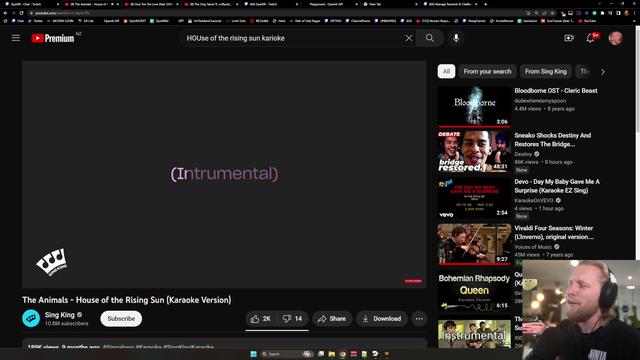Open Devo Day My Baby karaoke title
Viewport: 640px width, 360px height.
point(557,186)
